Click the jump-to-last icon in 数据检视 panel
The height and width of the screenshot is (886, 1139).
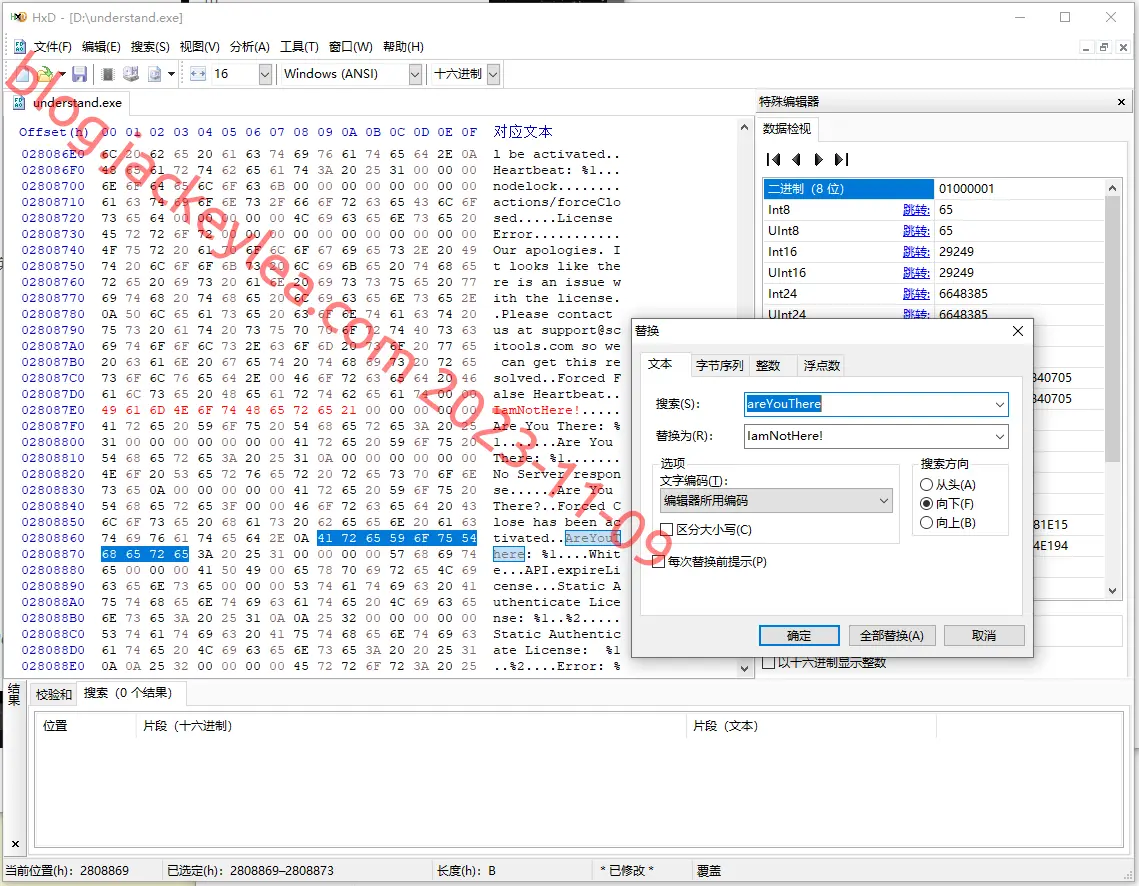(840, 159)
